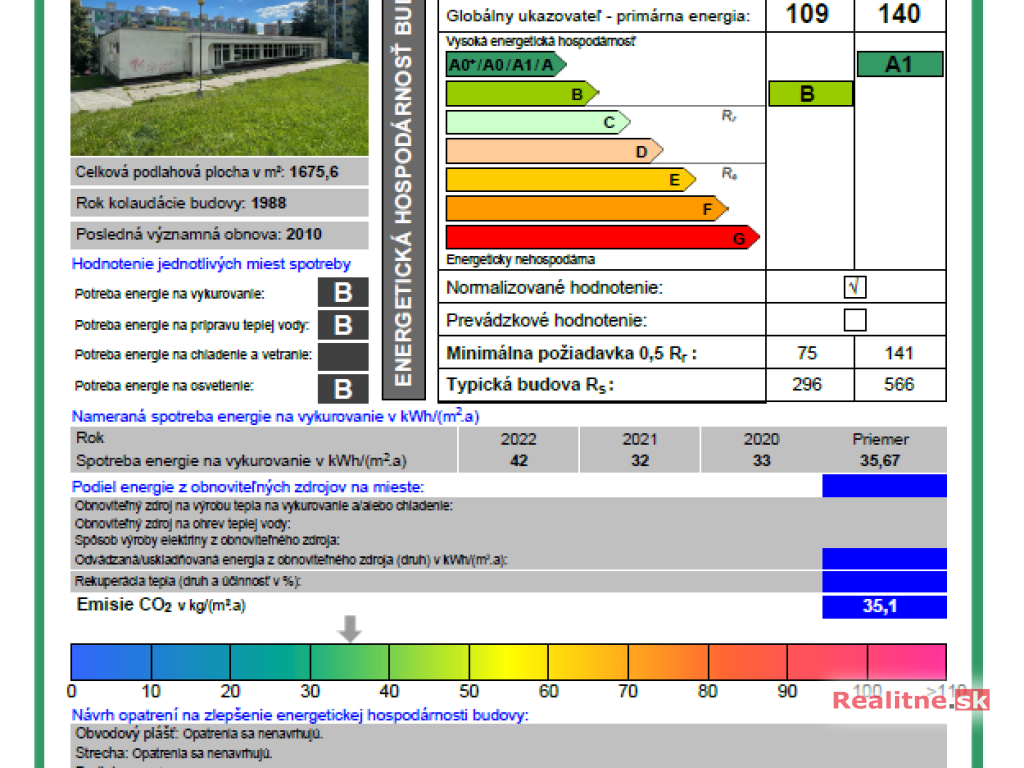Click minimum requirement value 141
The image size is (1024, 768).
pos(899,353)
